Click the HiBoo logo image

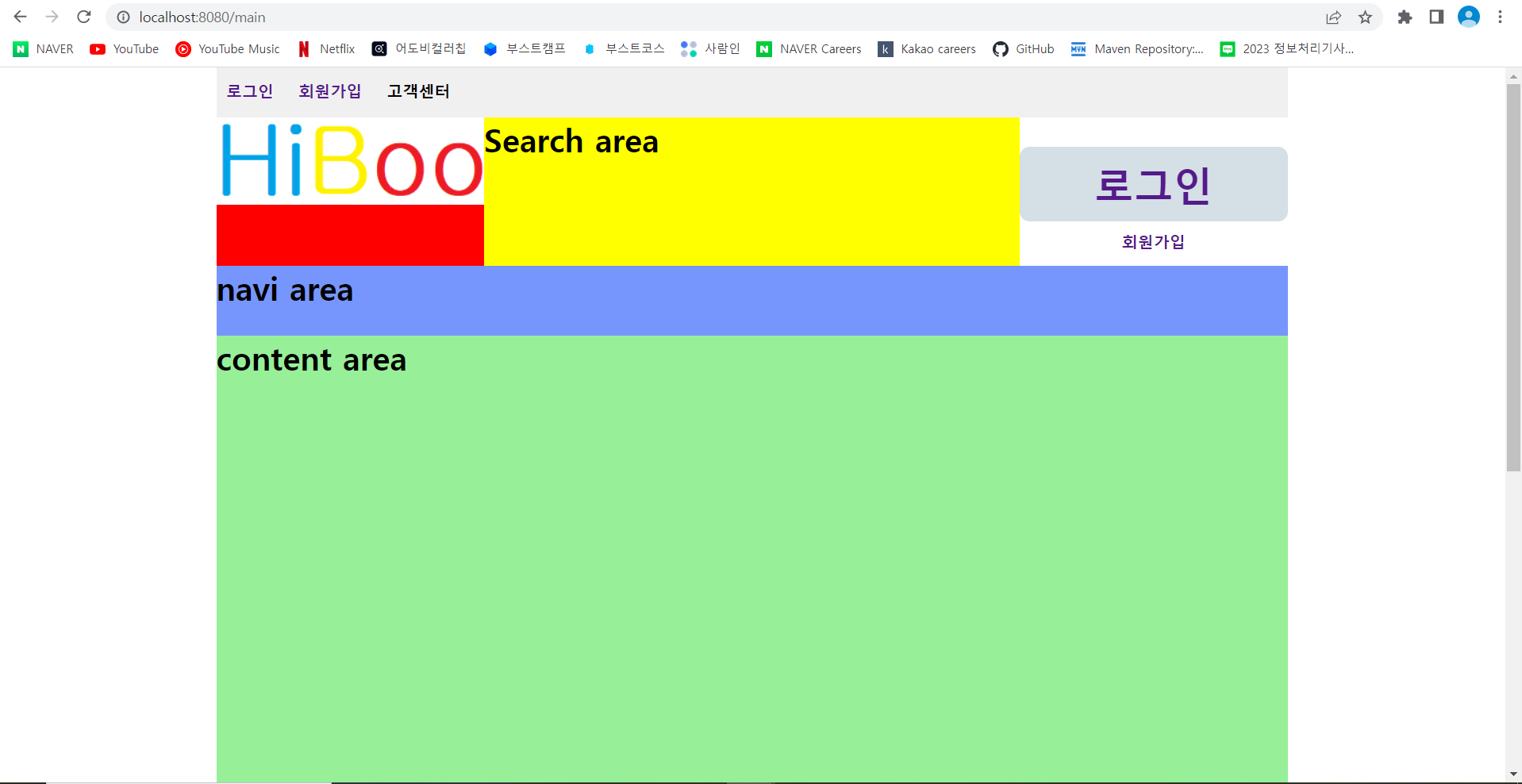click(x=350, y=161)
